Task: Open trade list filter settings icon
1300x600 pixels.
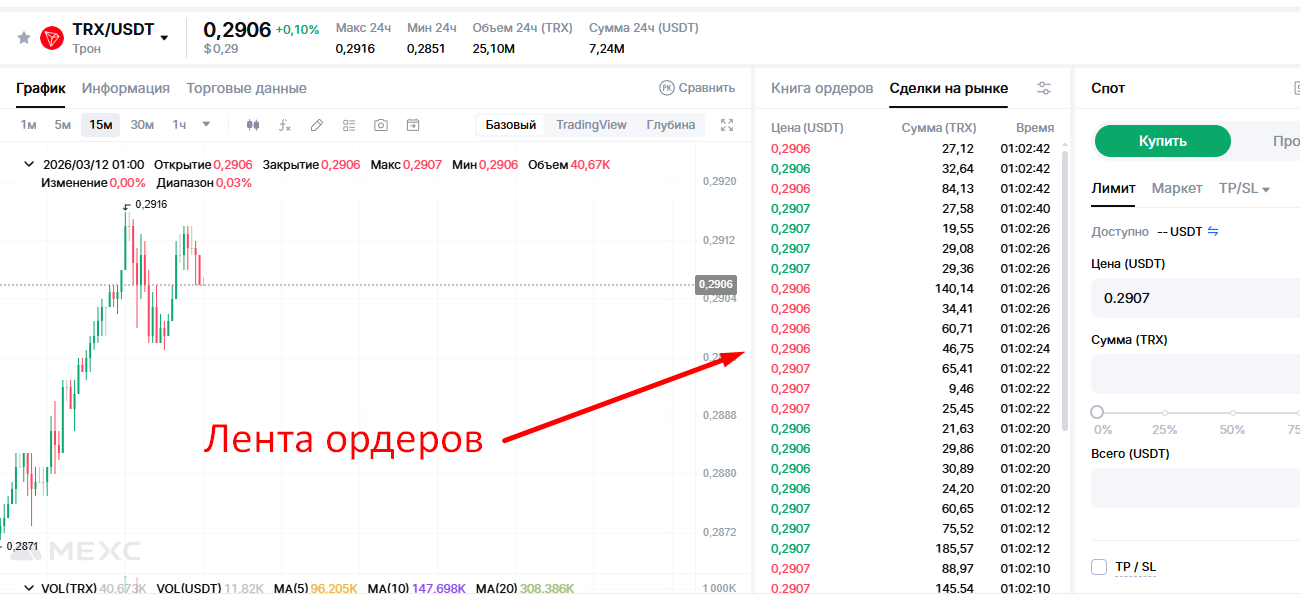Action: pos(1044,88)
